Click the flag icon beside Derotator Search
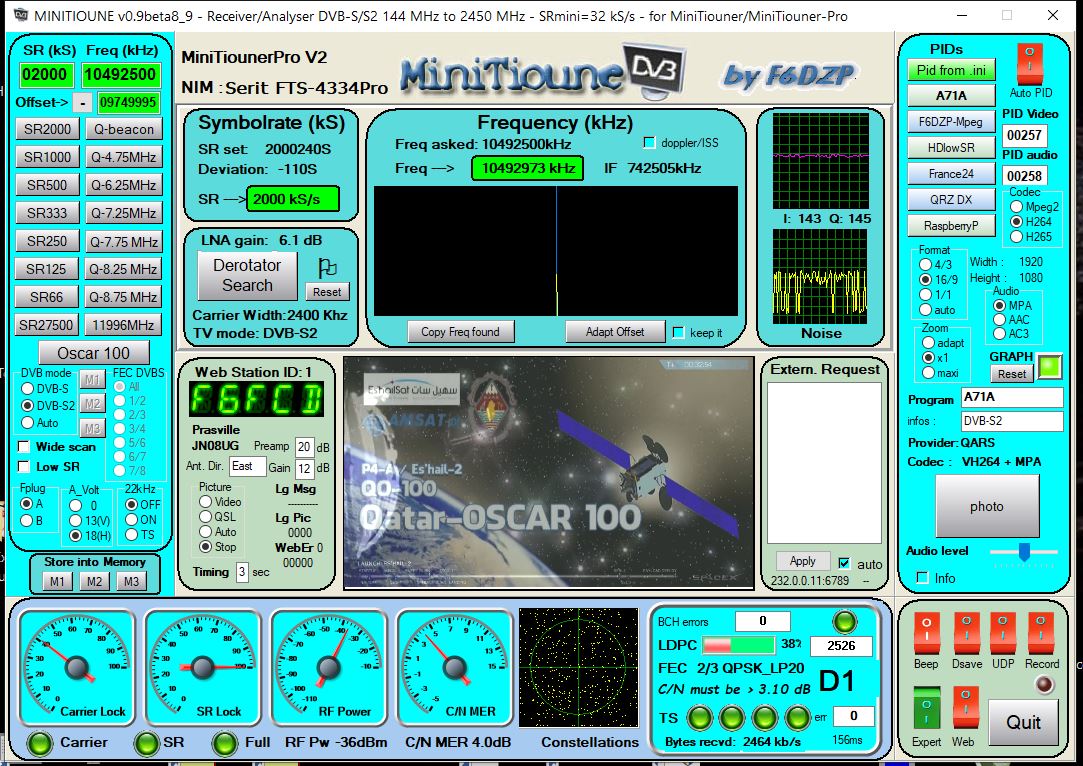The width and height of the screenshot is (1083, 766). tap(326, 267)
